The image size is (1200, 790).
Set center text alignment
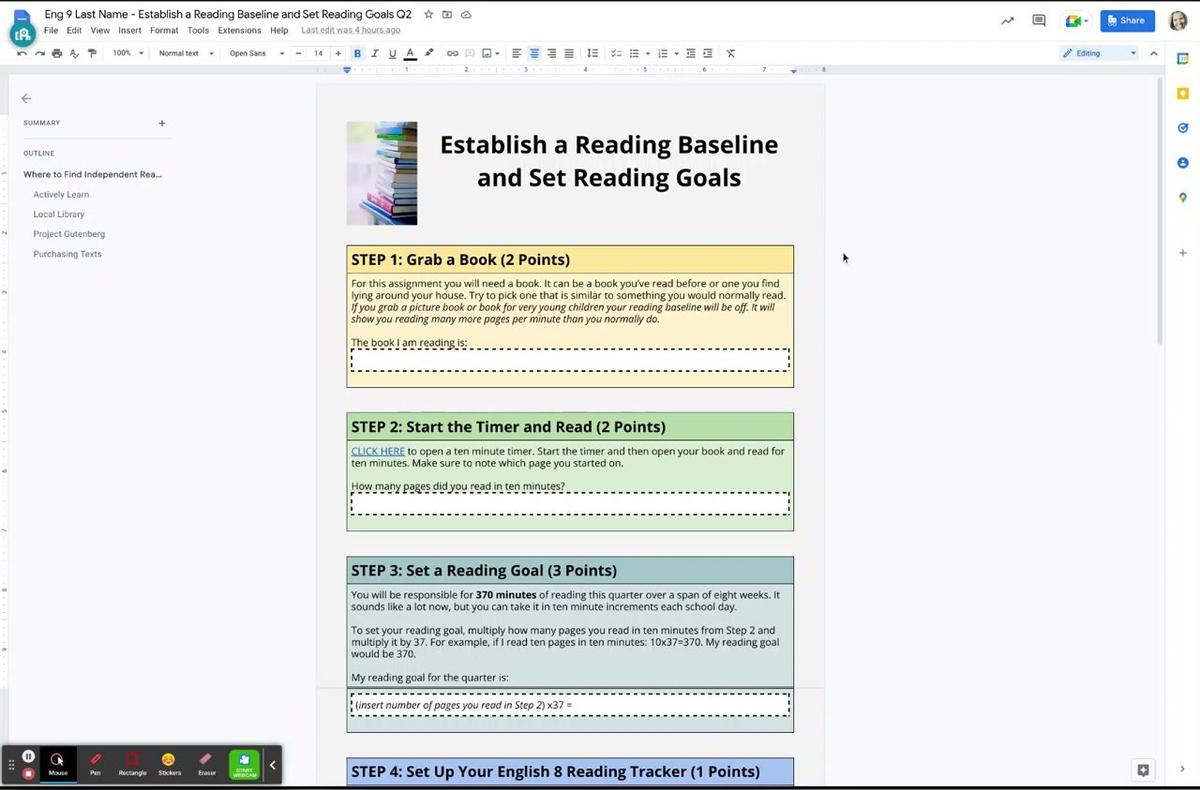534,53
